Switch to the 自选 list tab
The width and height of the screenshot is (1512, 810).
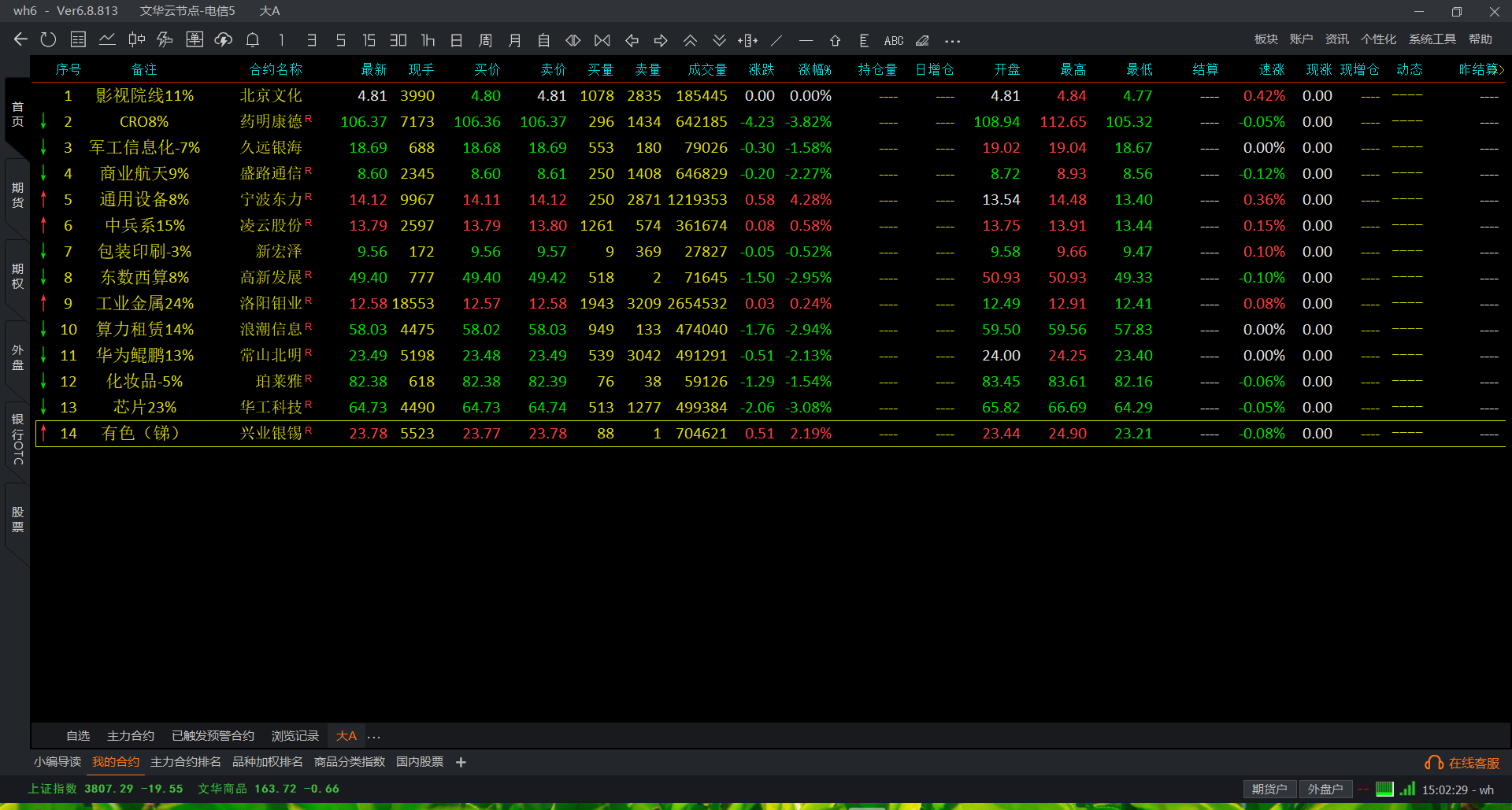[78, 735]
